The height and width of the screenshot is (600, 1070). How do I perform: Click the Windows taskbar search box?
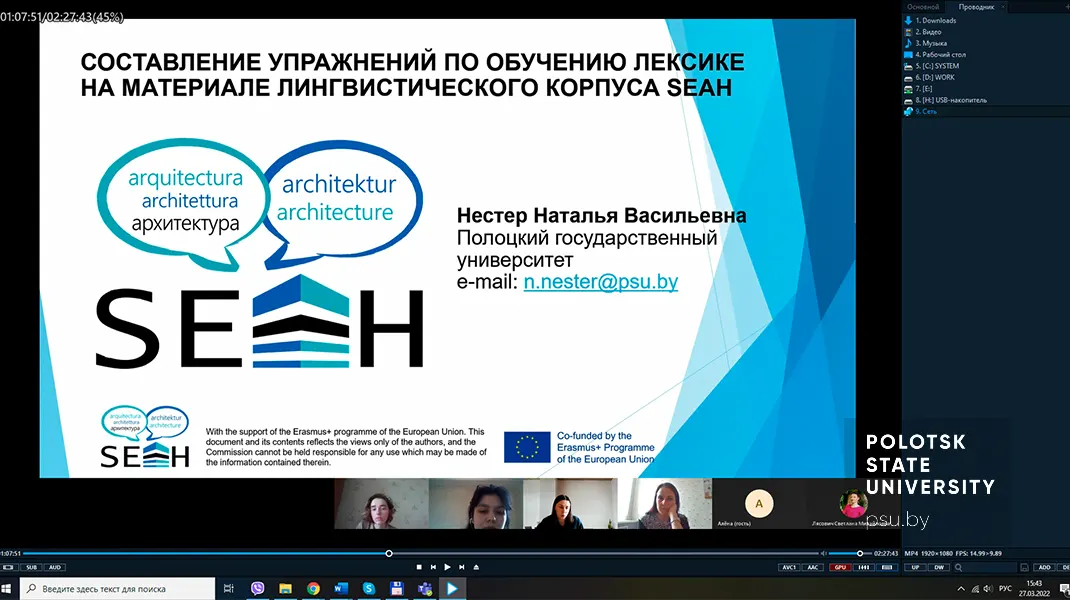tap(117, 588)
